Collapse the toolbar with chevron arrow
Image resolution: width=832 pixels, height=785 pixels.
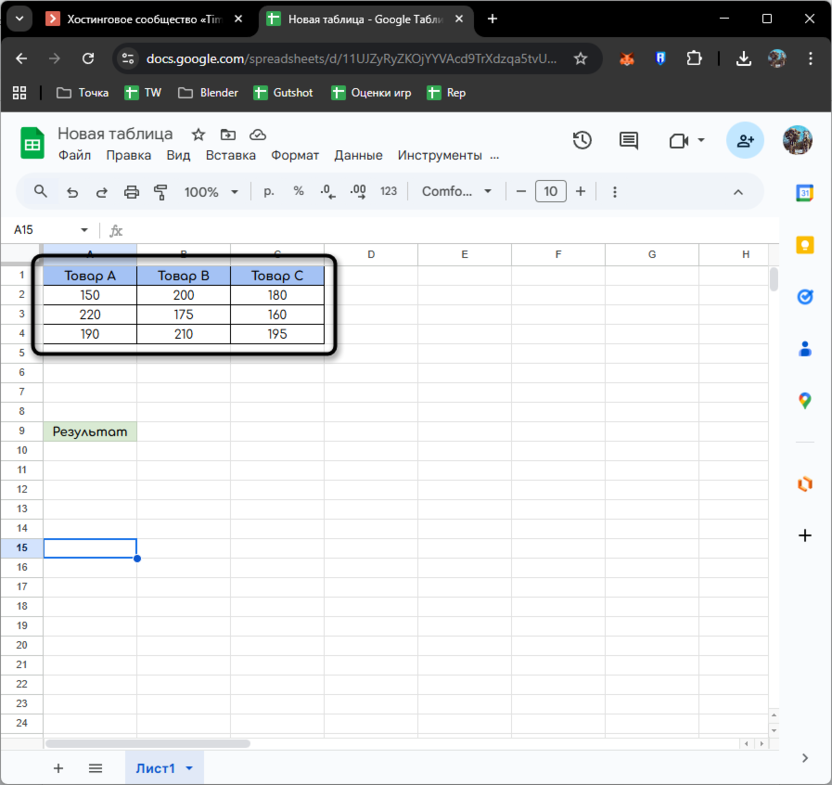(738, 192)
